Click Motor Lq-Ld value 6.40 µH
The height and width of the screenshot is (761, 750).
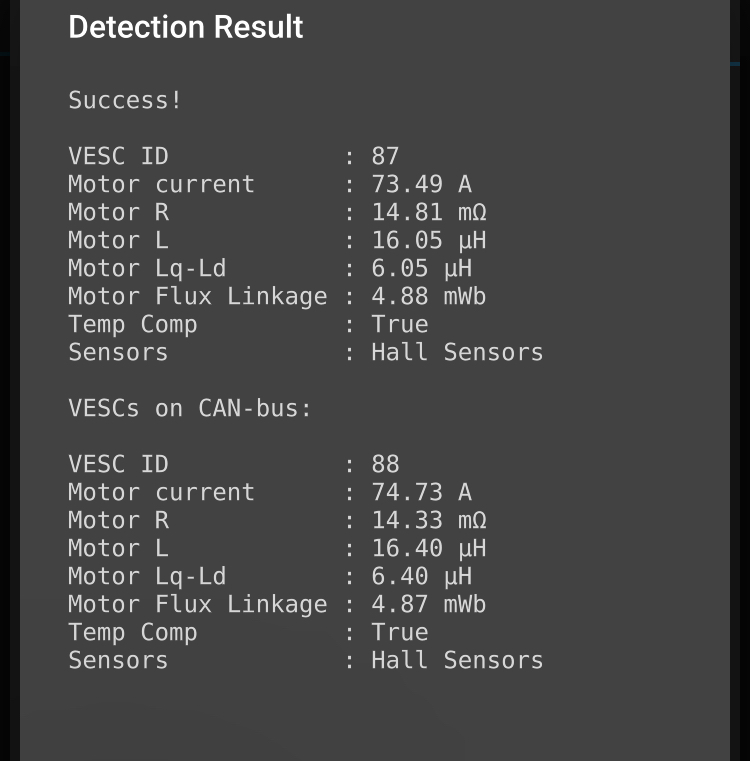point(421,577)
